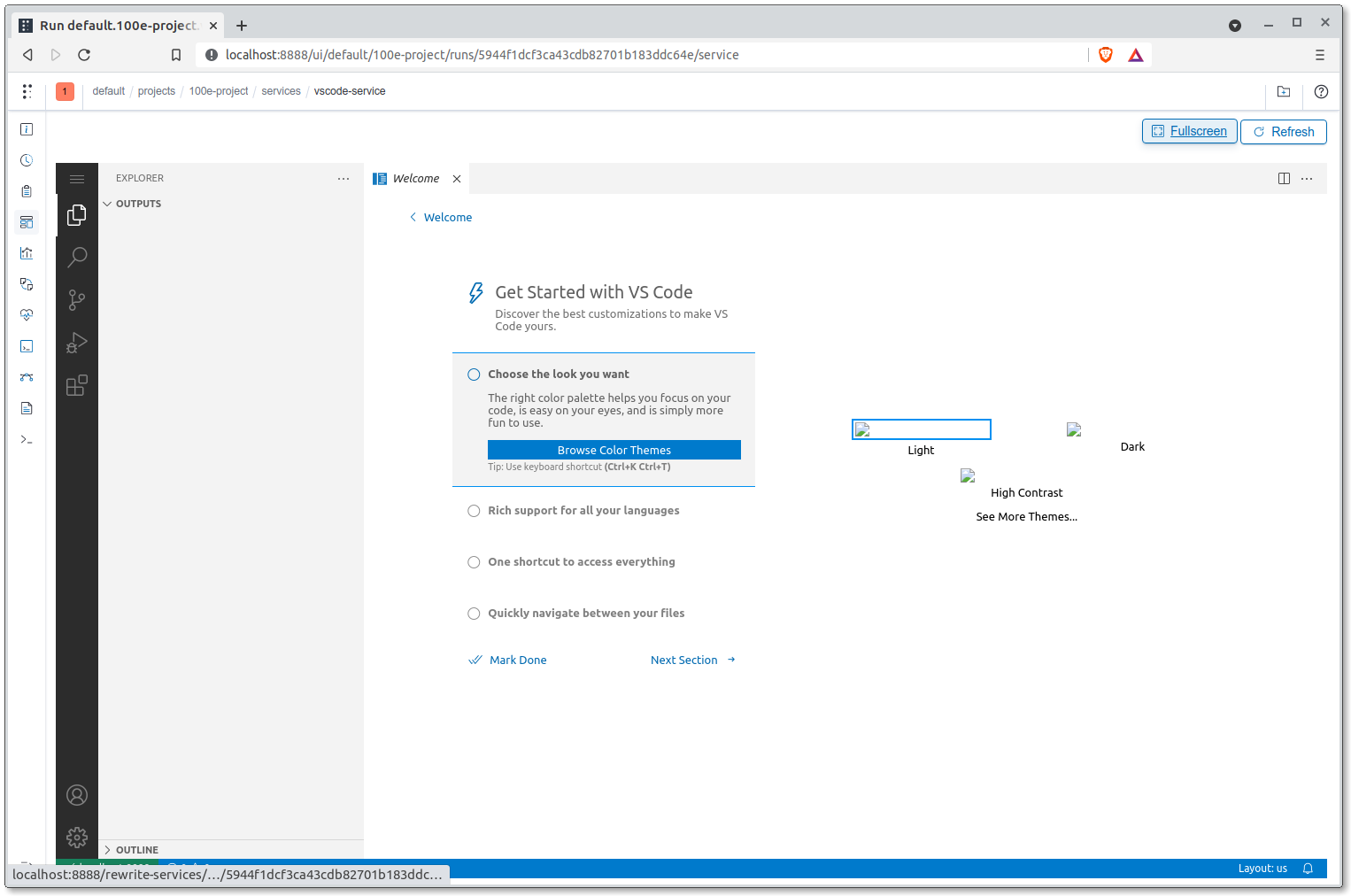This screenshot has width=1351, height=896.
Task: Bookmark this page
Action: [176, 55]
